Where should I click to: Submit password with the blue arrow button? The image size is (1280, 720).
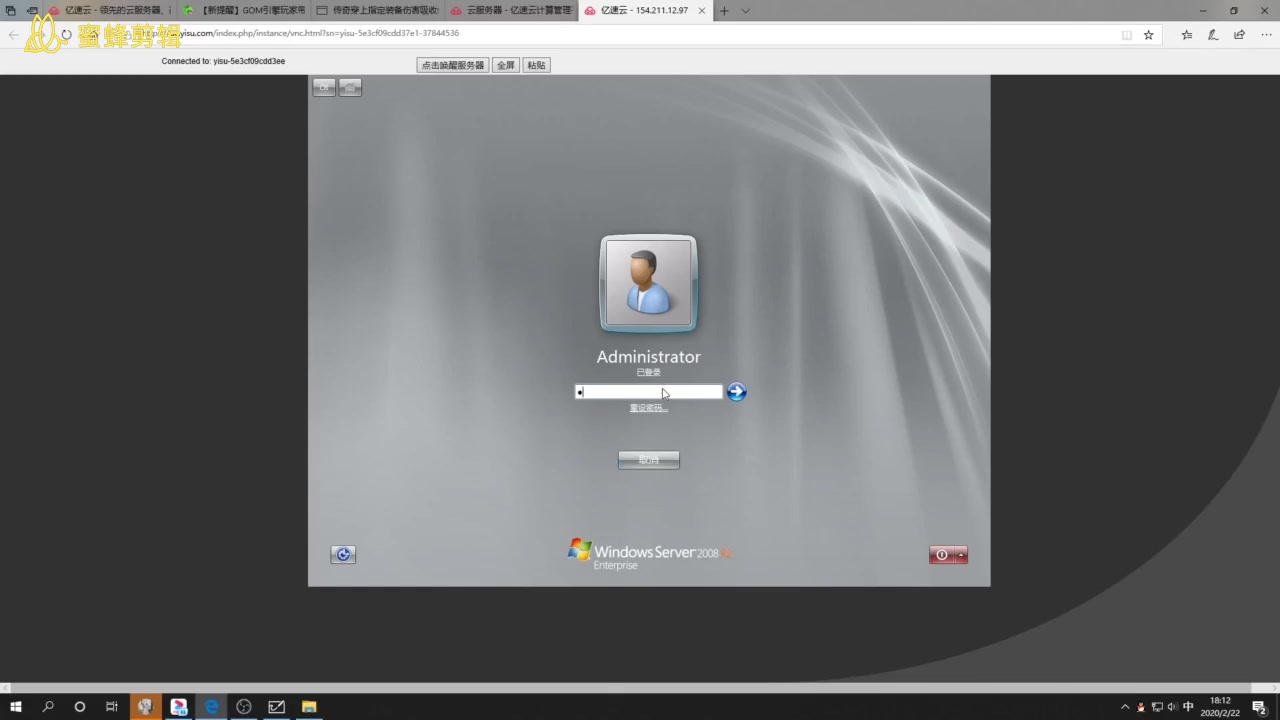[736, 392]
